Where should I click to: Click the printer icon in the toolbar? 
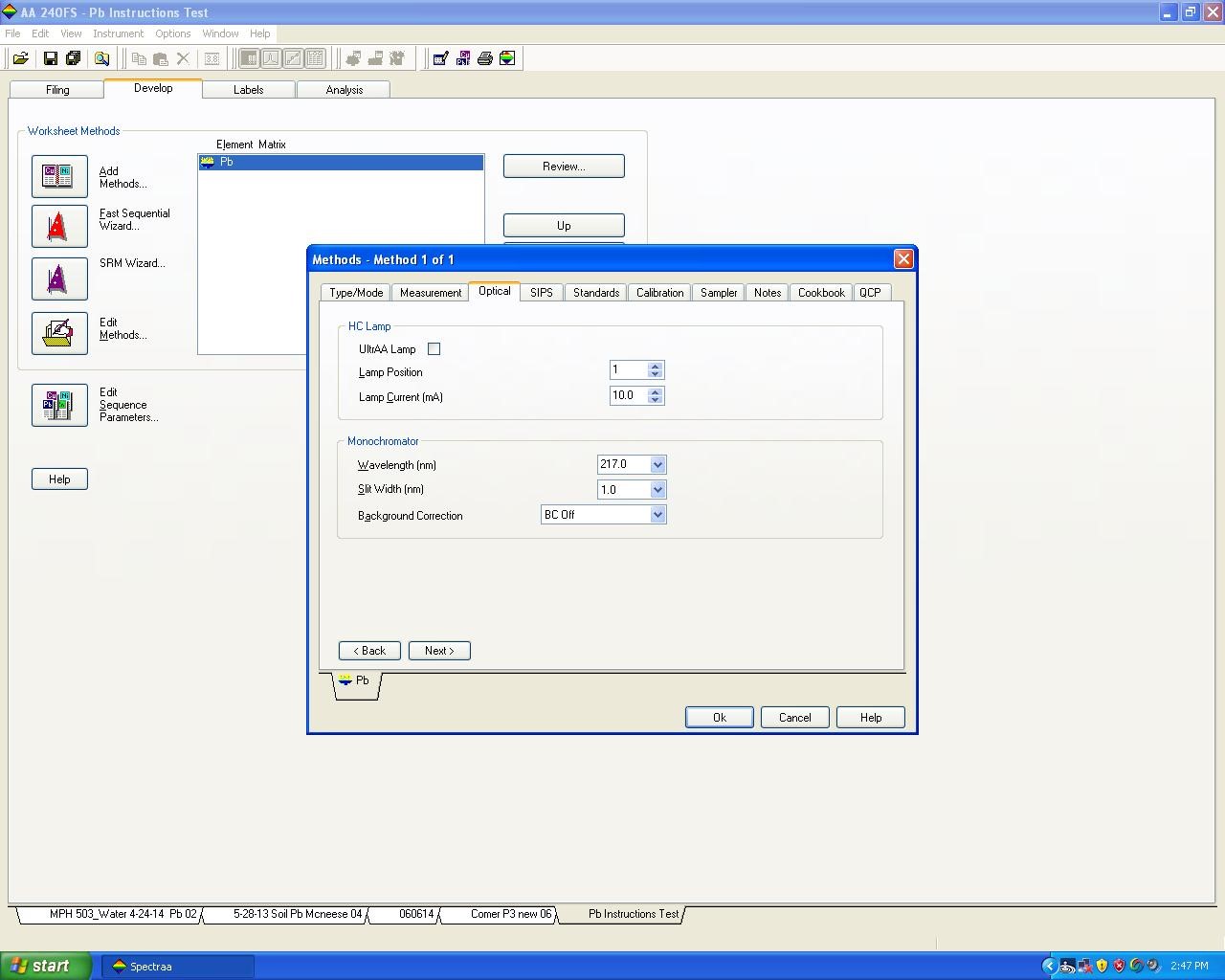pos(485,58)
